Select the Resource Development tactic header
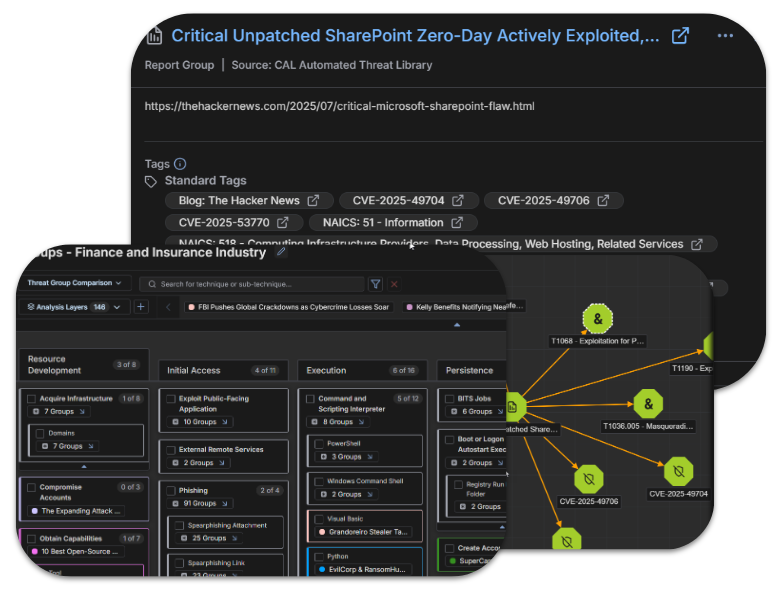 (84, 365)
